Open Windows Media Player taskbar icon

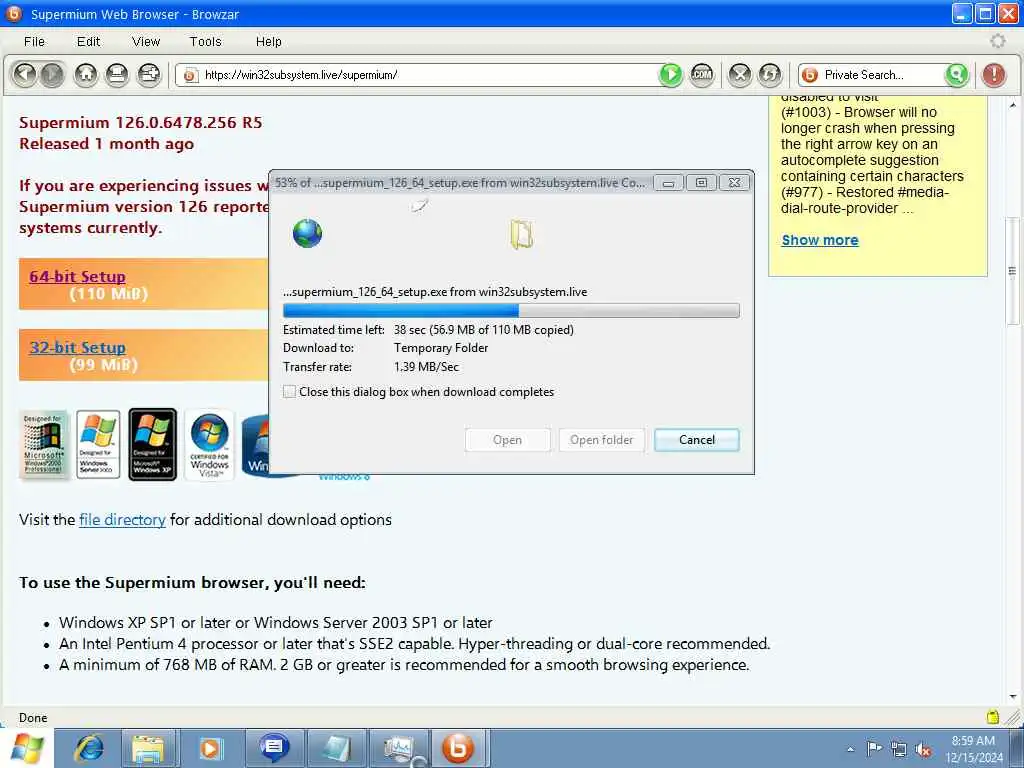pyautogui.click(x=210, y=748)
